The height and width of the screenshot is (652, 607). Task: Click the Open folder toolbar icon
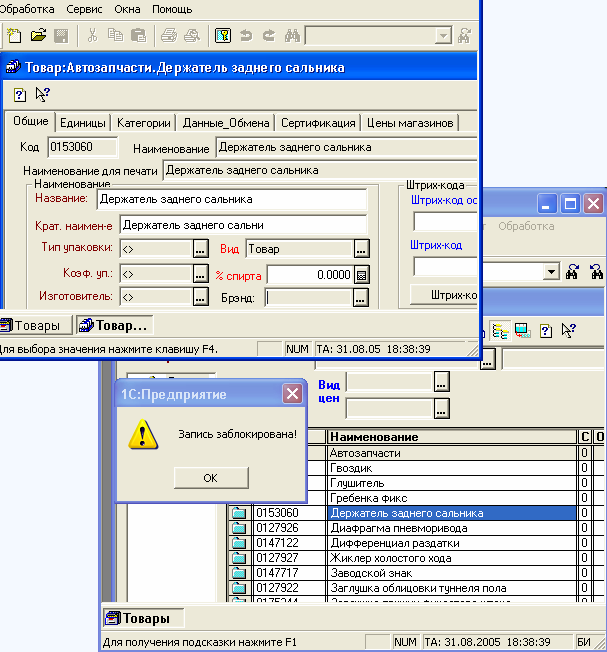38,36
